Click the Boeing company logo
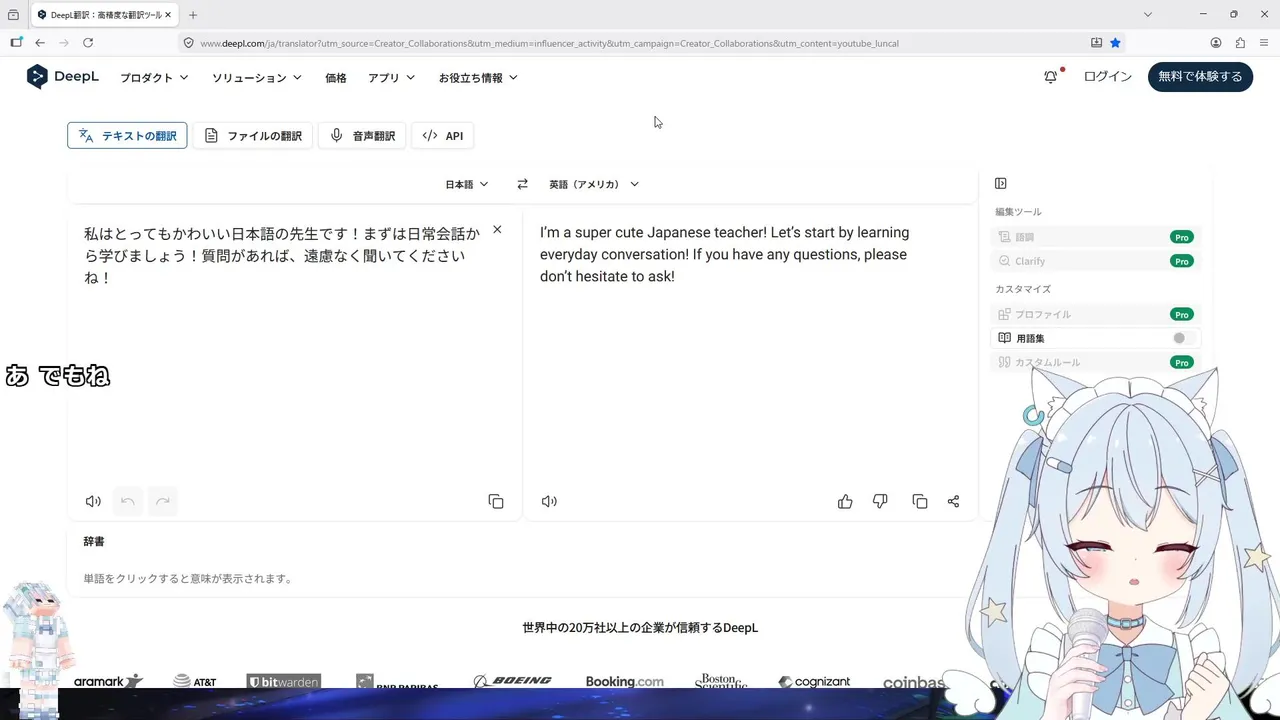This screenshot has width=1280, height=720. pos(512,681)
